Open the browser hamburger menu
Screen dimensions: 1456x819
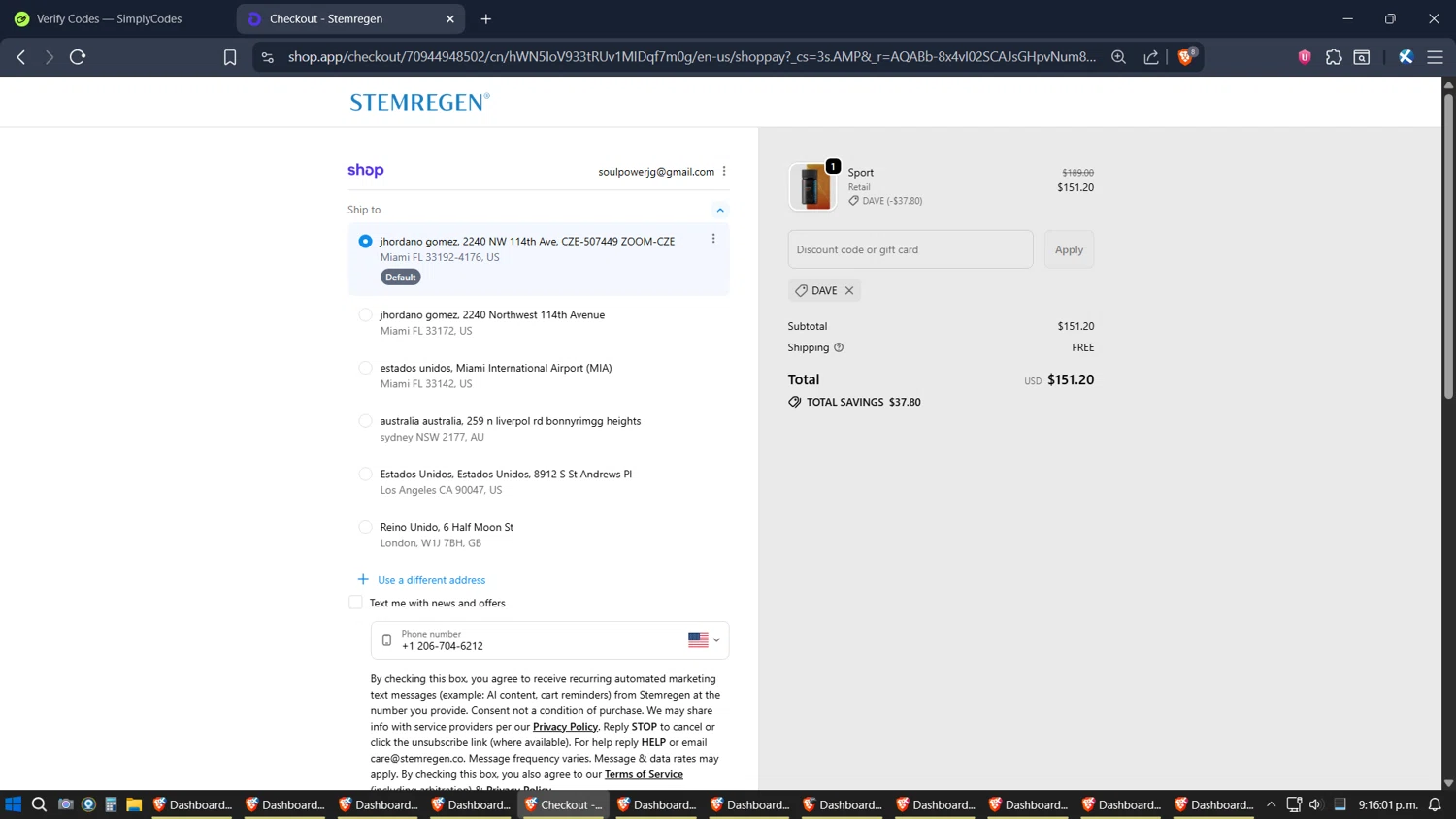pos(1435,57)
